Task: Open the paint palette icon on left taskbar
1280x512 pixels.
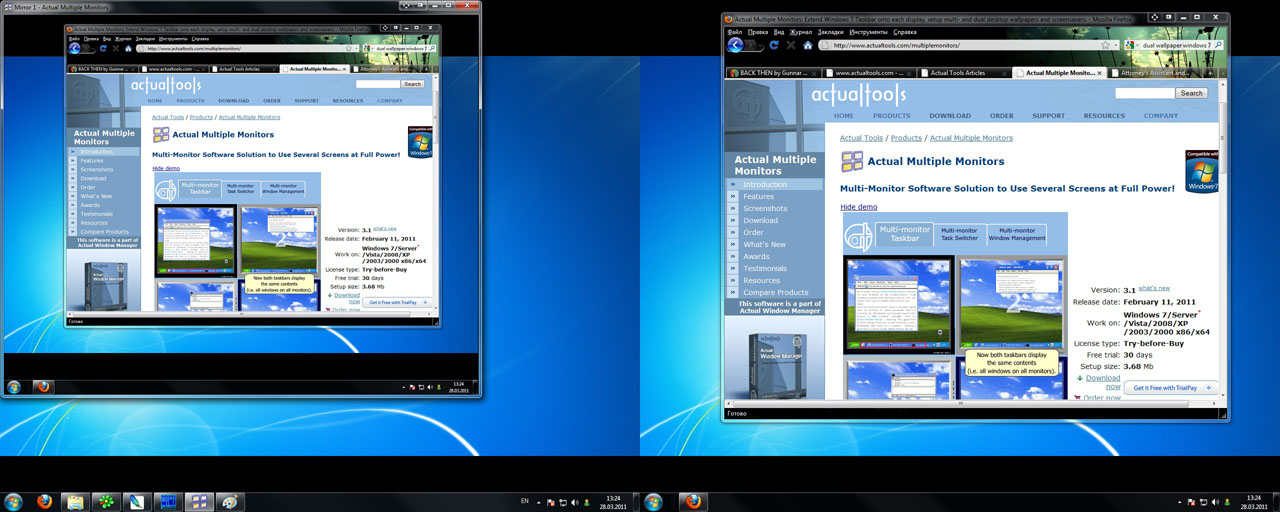Action: tap(229, 501)
